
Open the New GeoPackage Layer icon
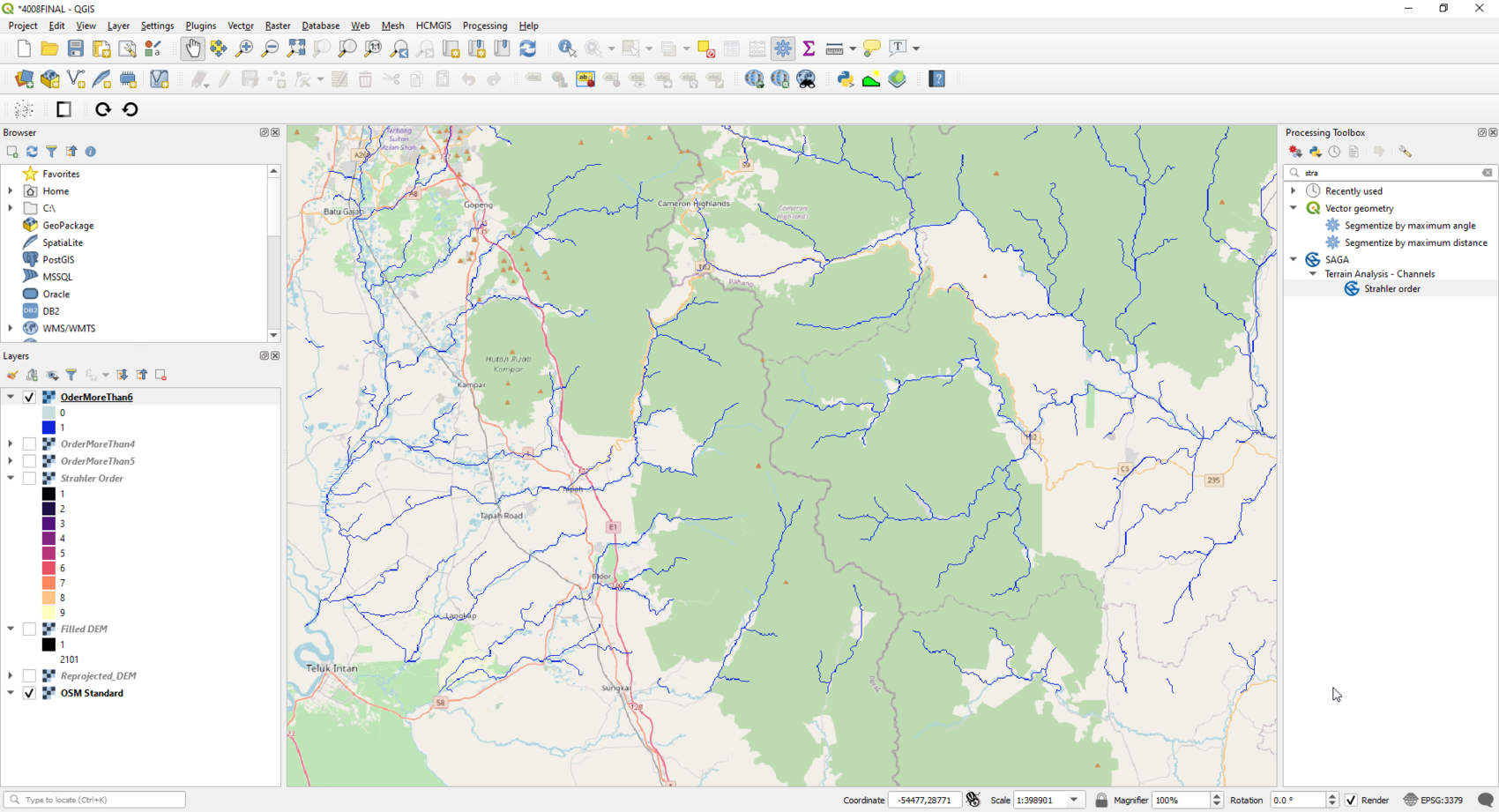coord(49,79)
